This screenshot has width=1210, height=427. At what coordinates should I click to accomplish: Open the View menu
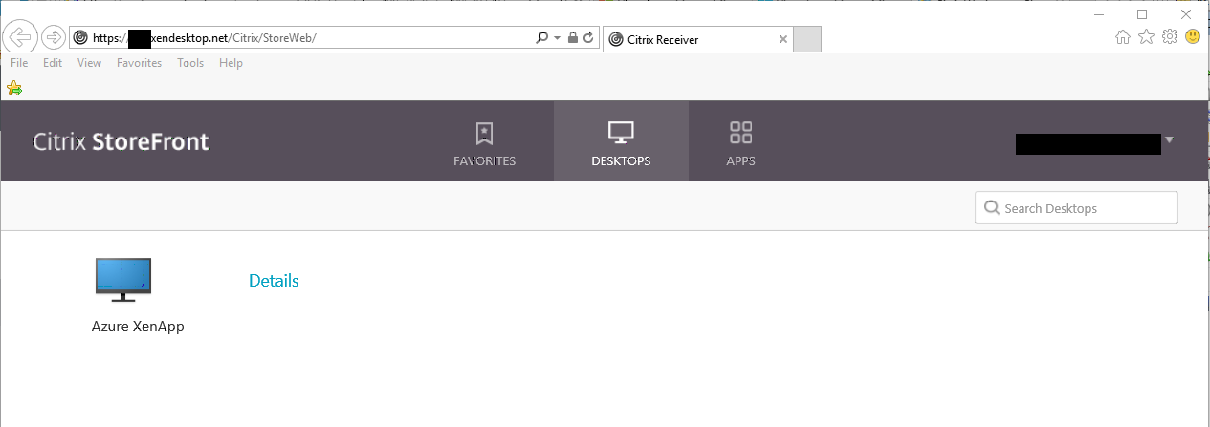(89, 63)
